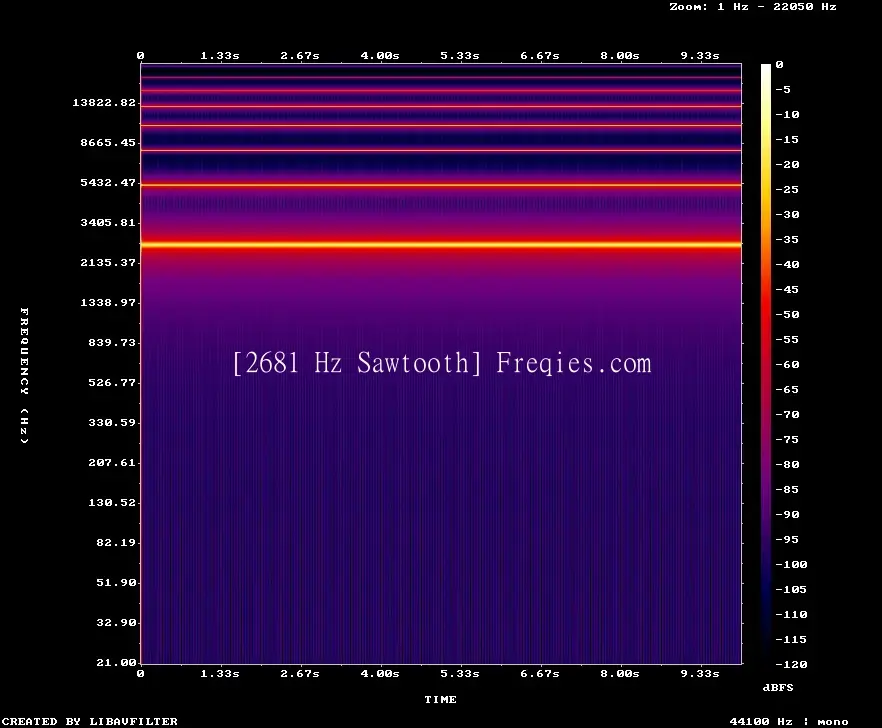
Task: Click the 13822.82 frequency axis label
Action: [104, 102]
